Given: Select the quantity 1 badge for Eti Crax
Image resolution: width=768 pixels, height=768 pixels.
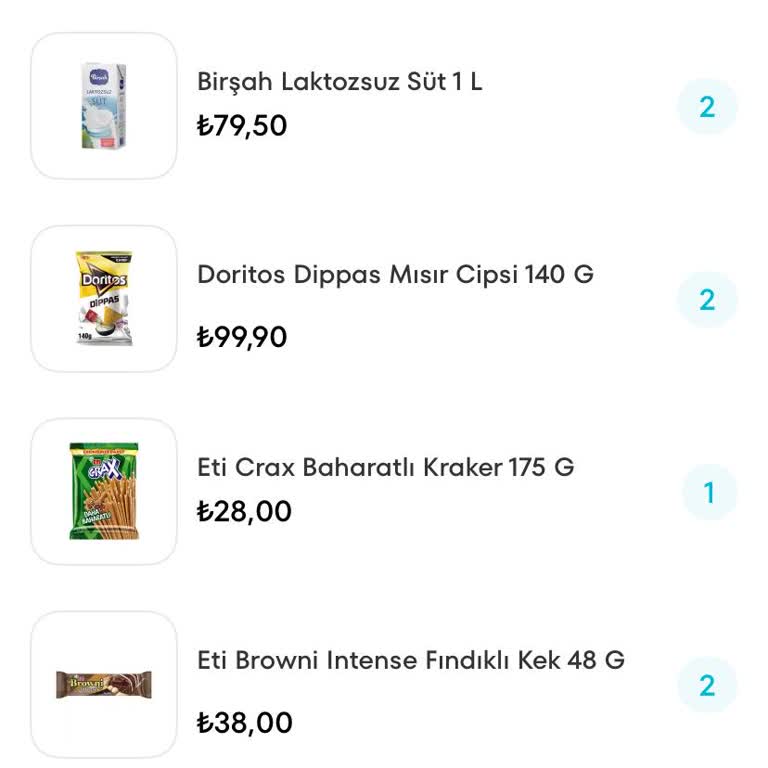Looking at the screenshot, I should 709,493.
